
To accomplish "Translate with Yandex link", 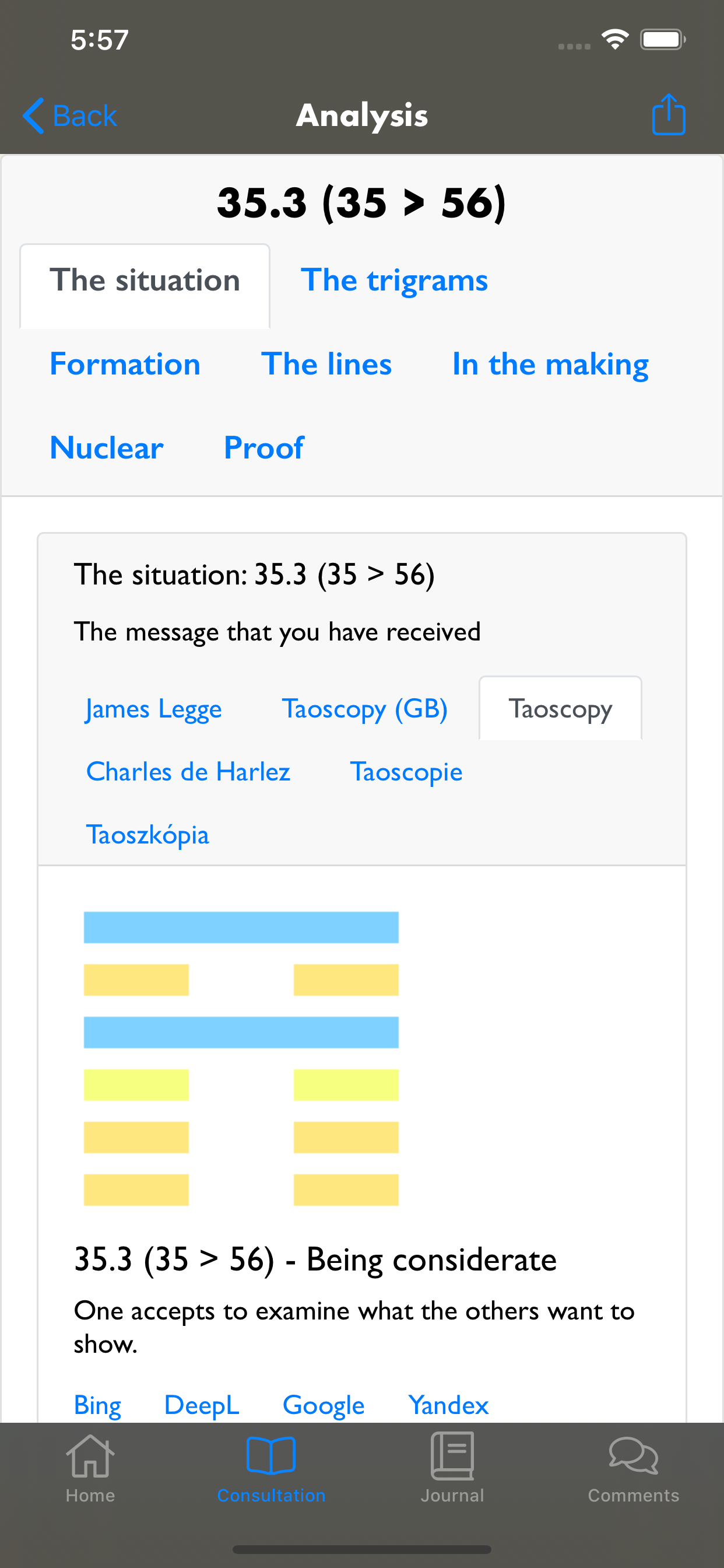I will click(x=448, y=1405).
